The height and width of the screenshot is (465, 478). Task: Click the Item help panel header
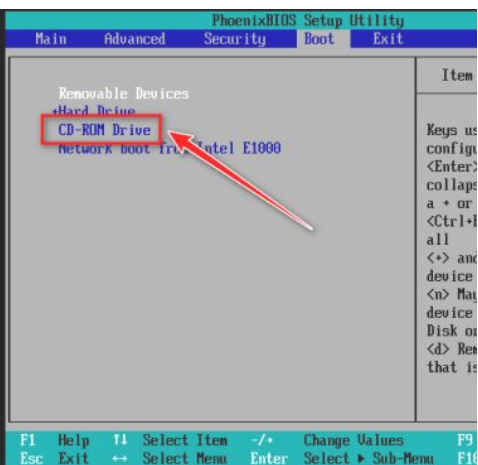point(457,75)
